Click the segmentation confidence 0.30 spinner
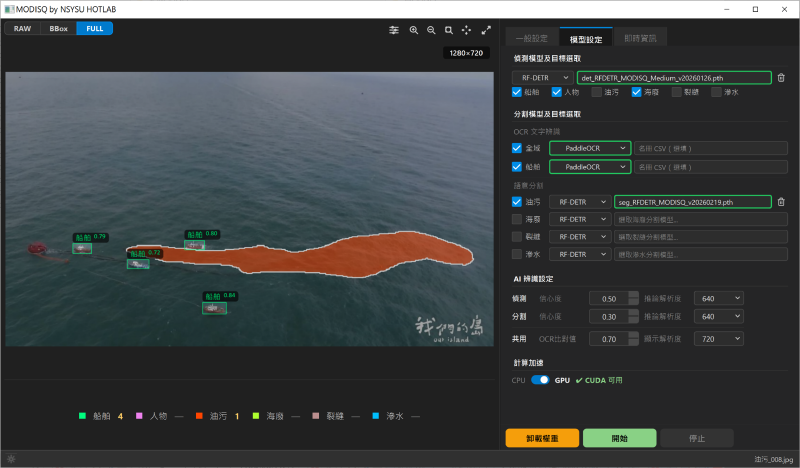Viewport: 800px width, 468px height. [x=613, y=316]
